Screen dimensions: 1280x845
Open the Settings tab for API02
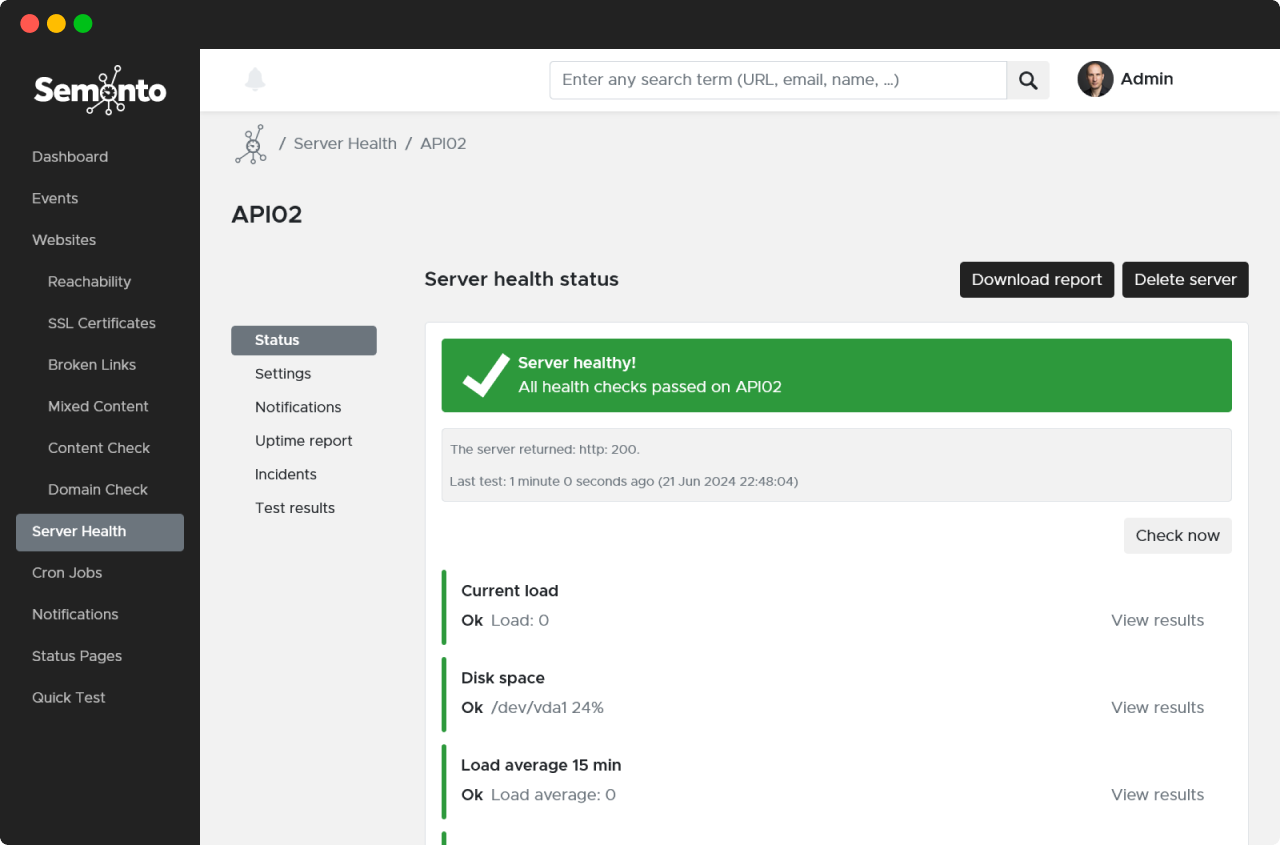click(283, 374)
